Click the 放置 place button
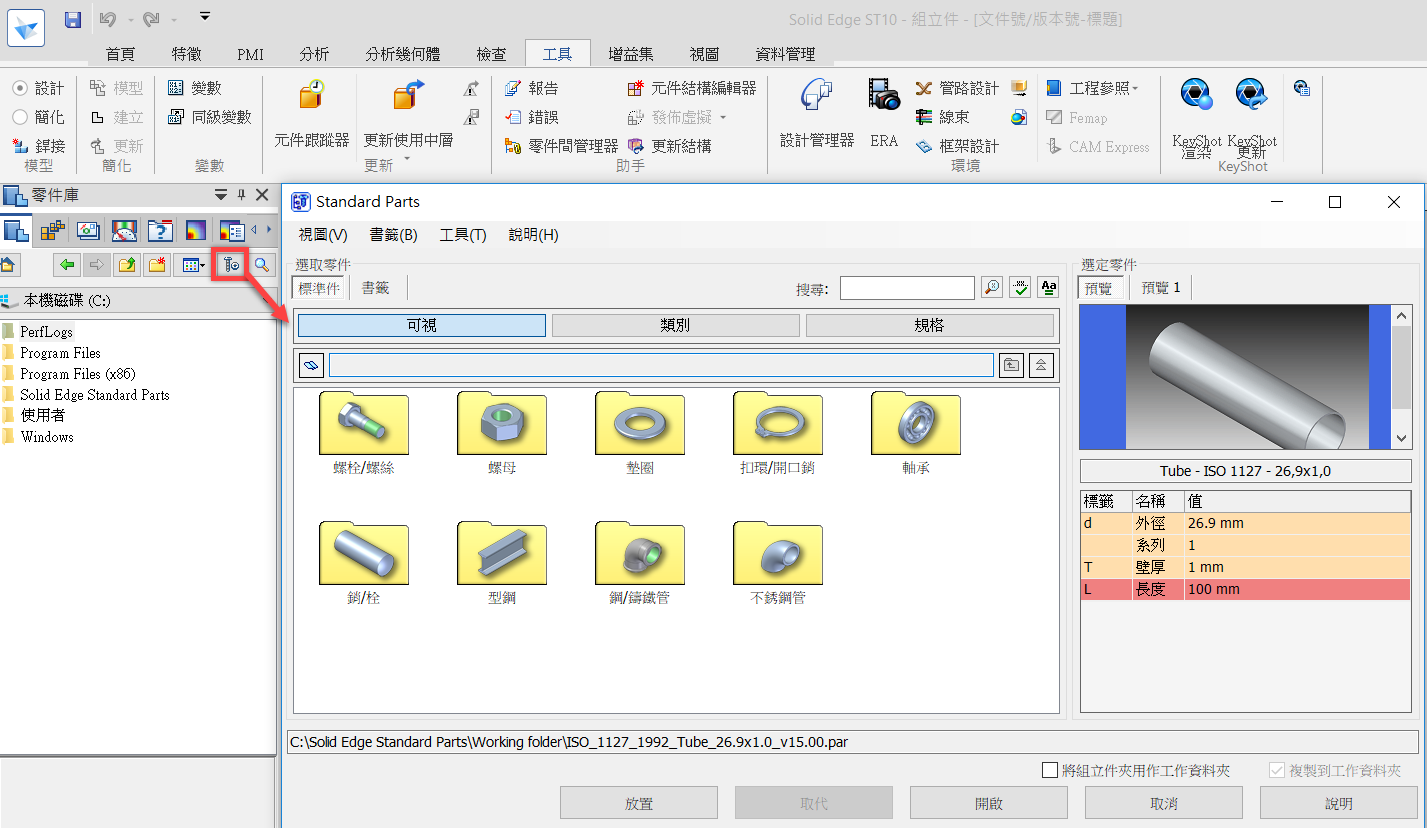The image size is (1427, 828). [x=639, y=803]
